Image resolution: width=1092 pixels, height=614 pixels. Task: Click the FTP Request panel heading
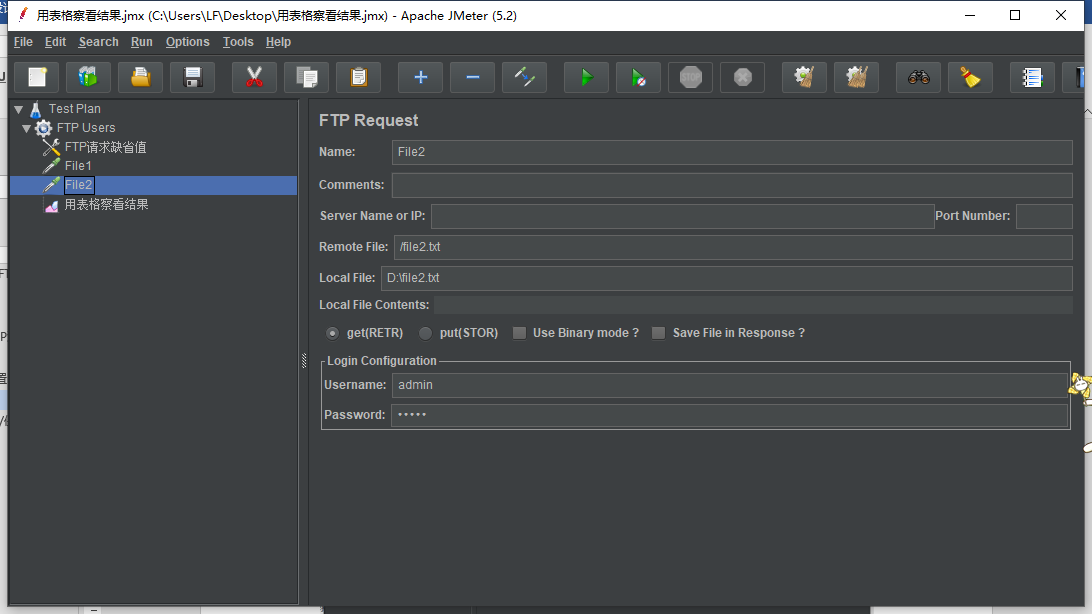point(368,120)
